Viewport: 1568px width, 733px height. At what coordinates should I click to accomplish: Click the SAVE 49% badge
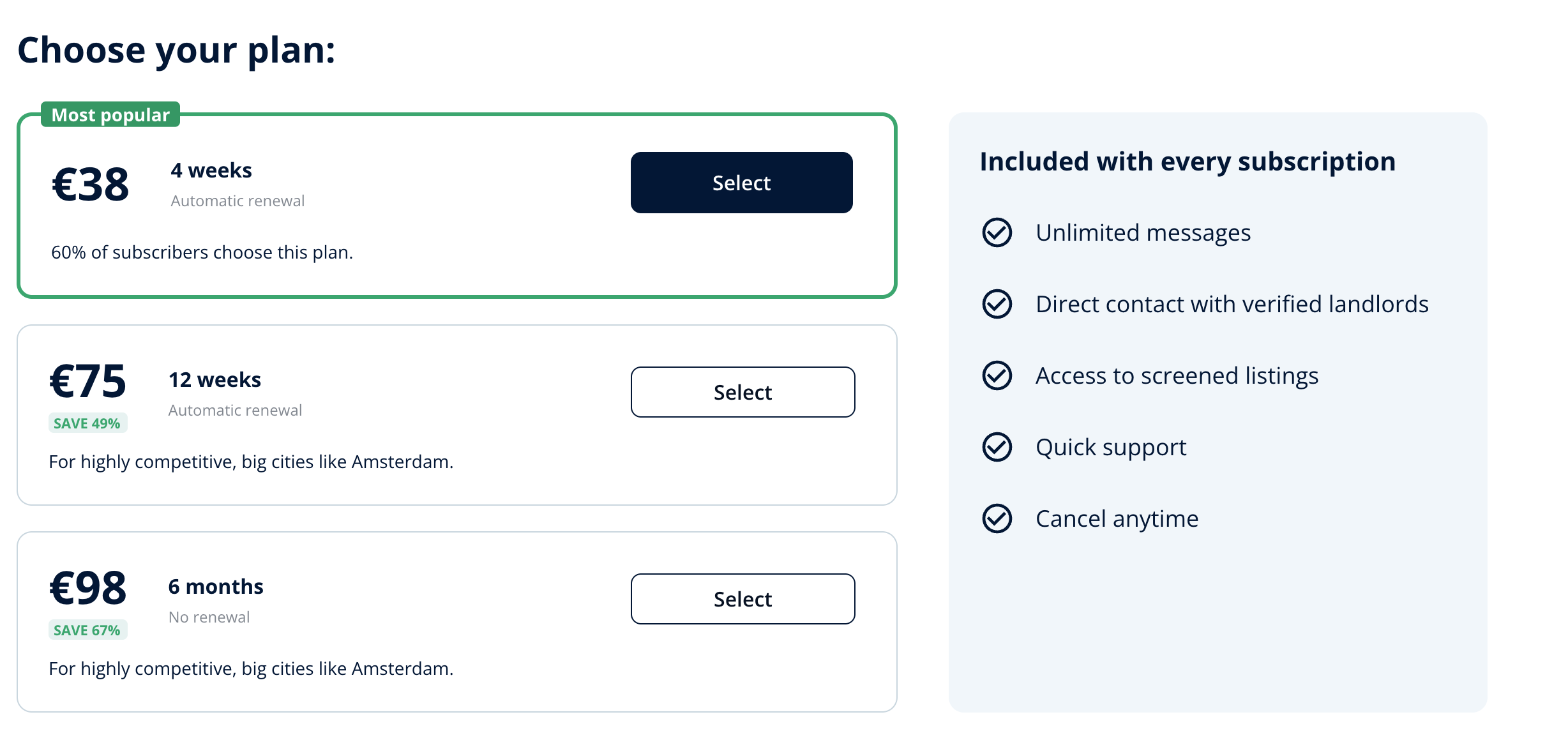87,423
